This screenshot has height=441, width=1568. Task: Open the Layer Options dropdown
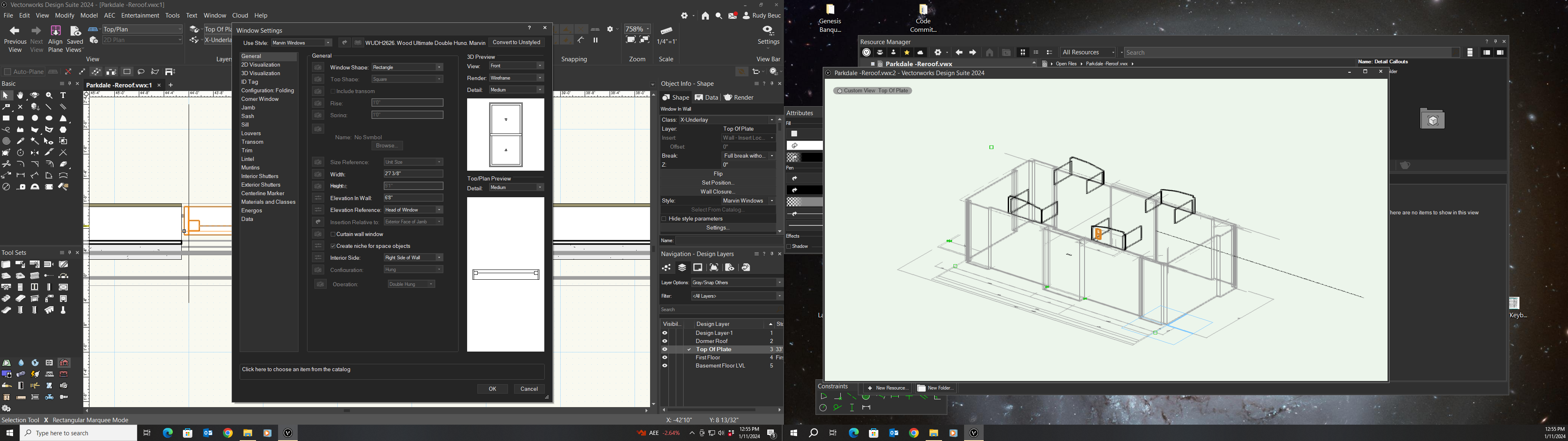(x=737, y=282)
